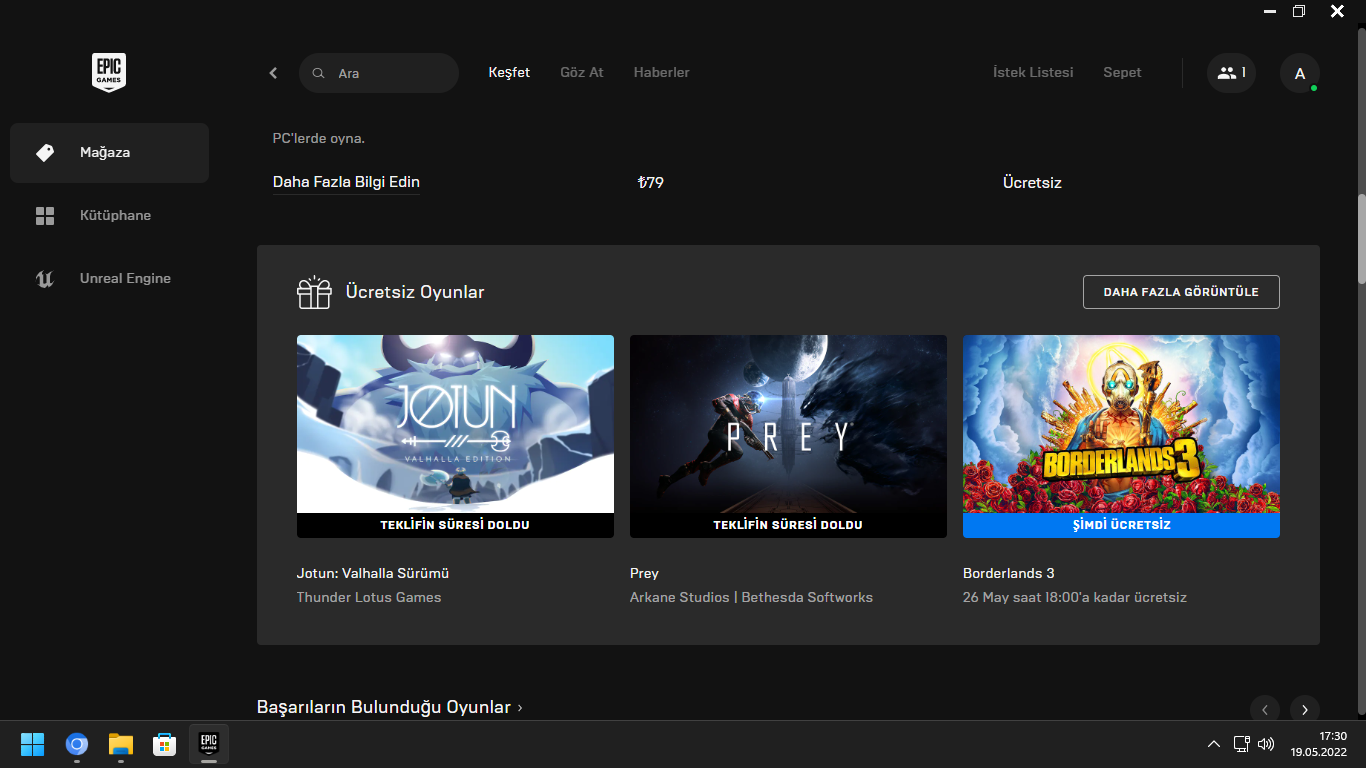Switch to the Göz At tab

[x=582, y=73]
